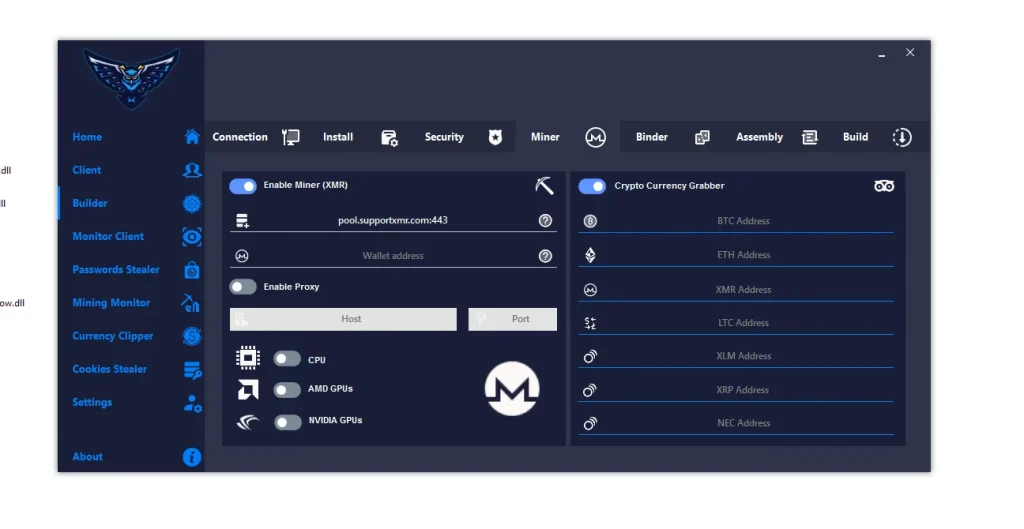Open Settings from the sidebar

tap(92, 402)
